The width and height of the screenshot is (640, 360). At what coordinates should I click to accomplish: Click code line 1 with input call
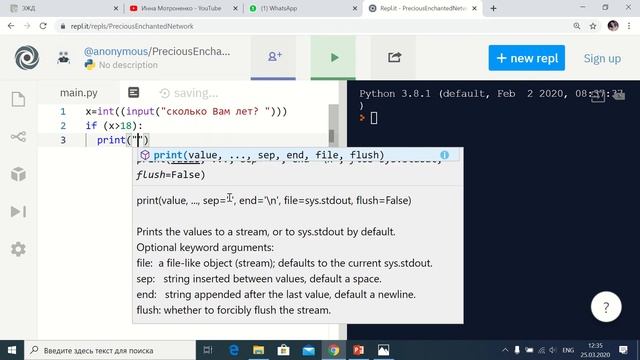[186, 111]
